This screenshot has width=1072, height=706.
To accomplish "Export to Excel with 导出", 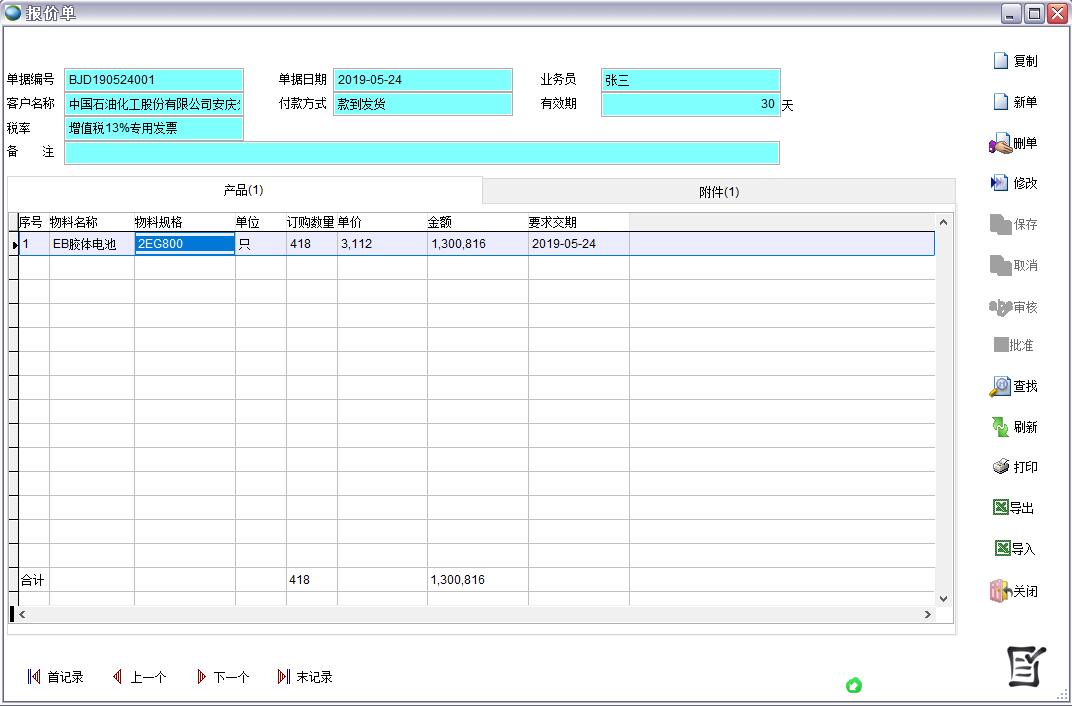I will [x=1001, y=508].
